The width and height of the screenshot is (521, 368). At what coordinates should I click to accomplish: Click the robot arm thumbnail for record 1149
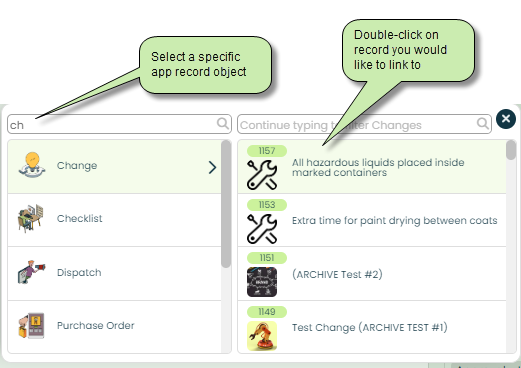pyautogui.click(x=262, y=336)
